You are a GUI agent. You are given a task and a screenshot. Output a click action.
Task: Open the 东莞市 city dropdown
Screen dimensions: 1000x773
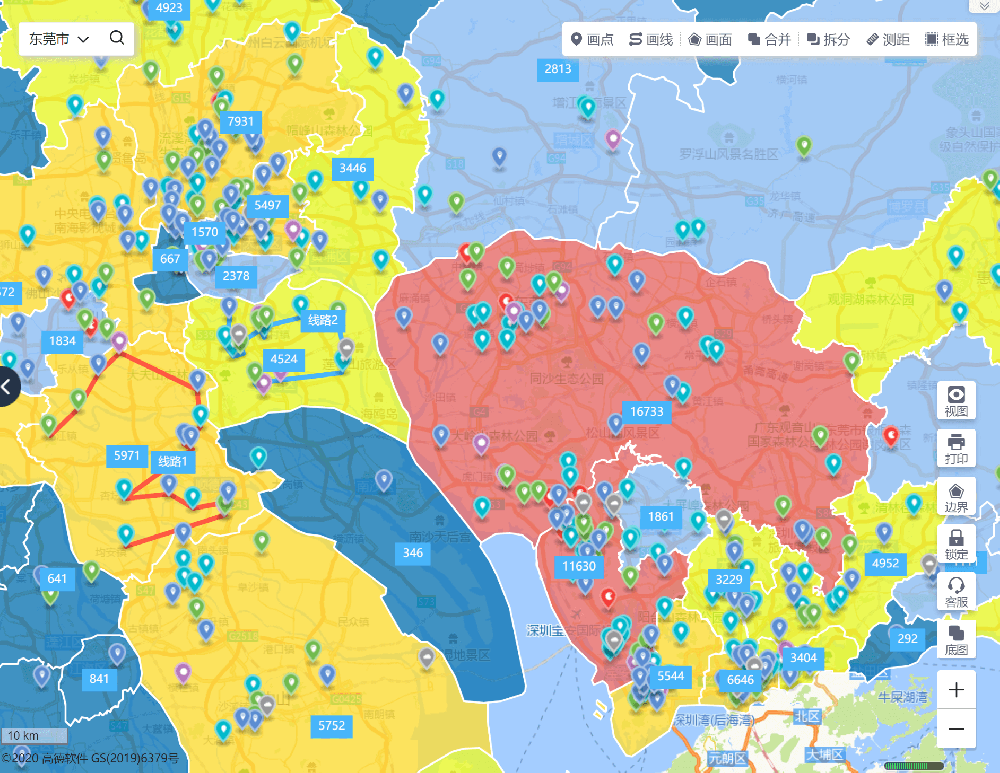(x=59, y=40)
